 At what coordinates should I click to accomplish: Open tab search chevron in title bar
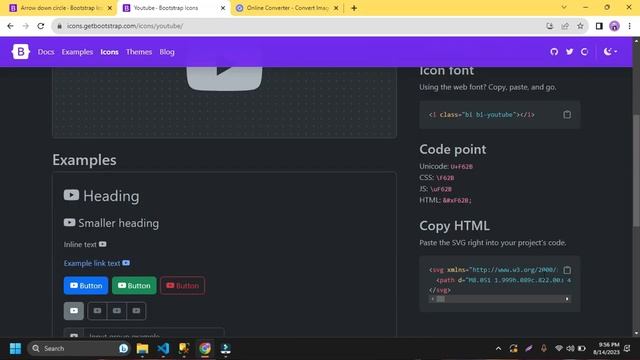(x=564, y=7)
